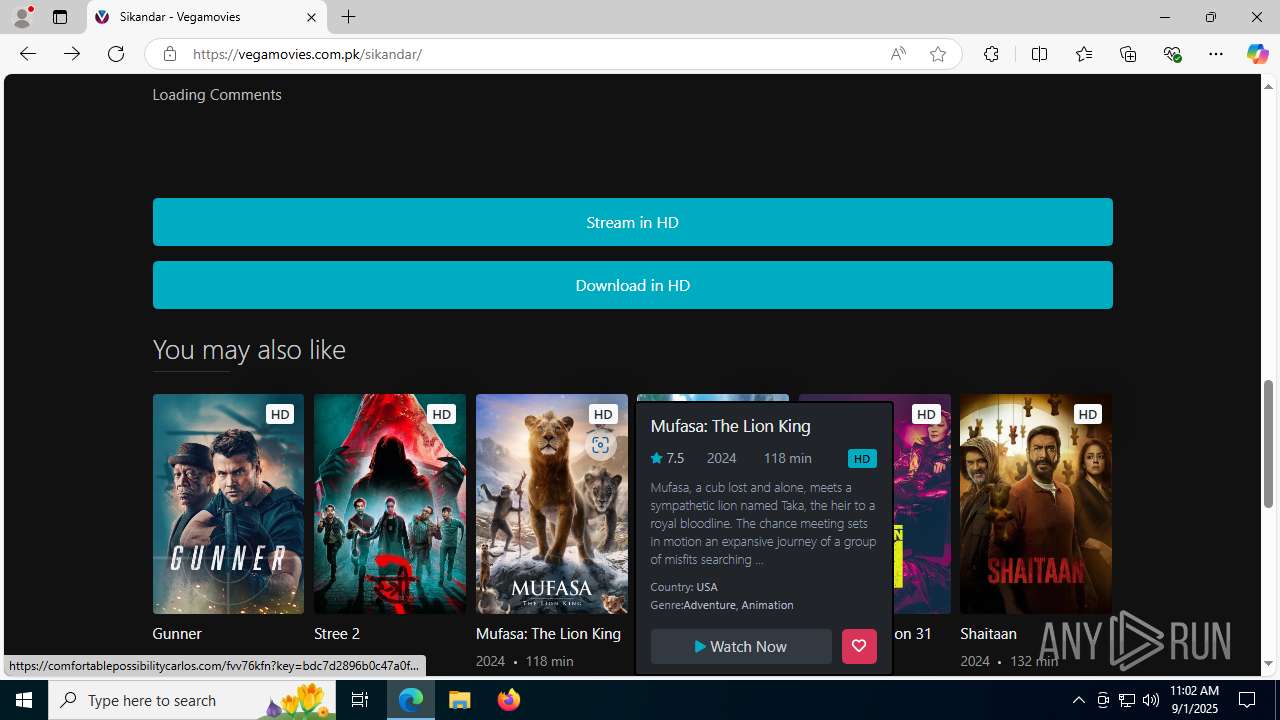
Task: Click Download in HD button
Action: tap(632, 285)
